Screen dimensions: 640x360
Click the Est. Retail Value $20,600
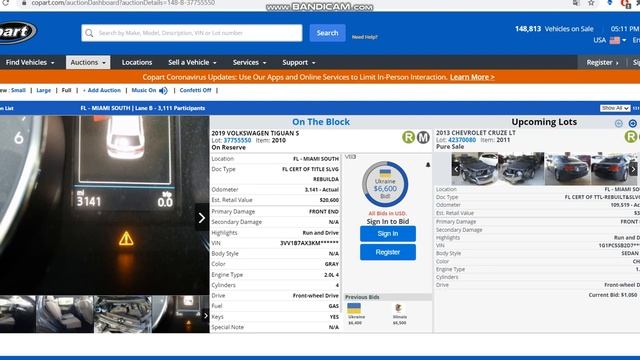pos(329,200)
